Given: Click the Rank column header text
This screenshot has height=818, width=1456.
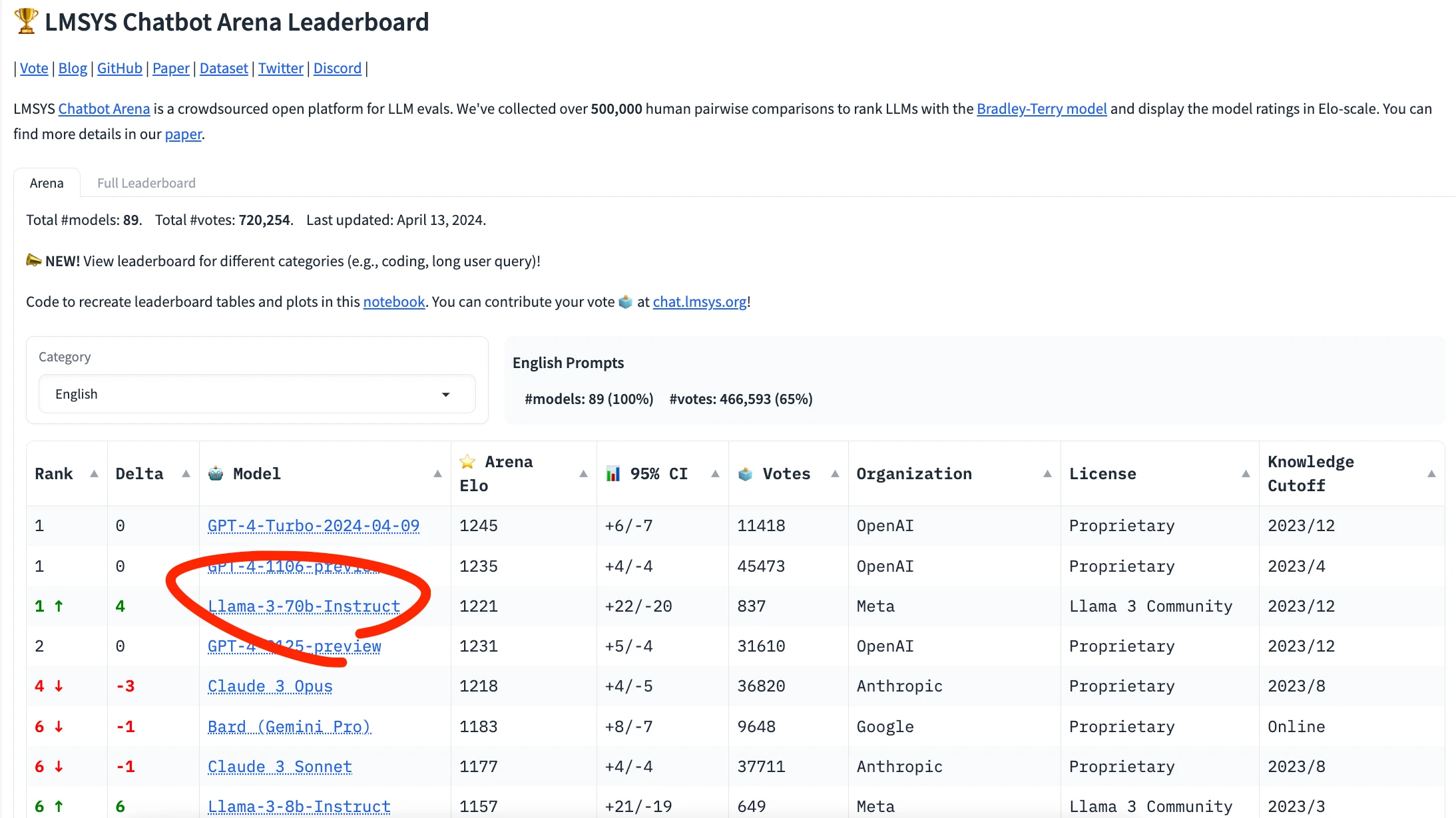Looking at the screenshot, I should tap(54, 474).
